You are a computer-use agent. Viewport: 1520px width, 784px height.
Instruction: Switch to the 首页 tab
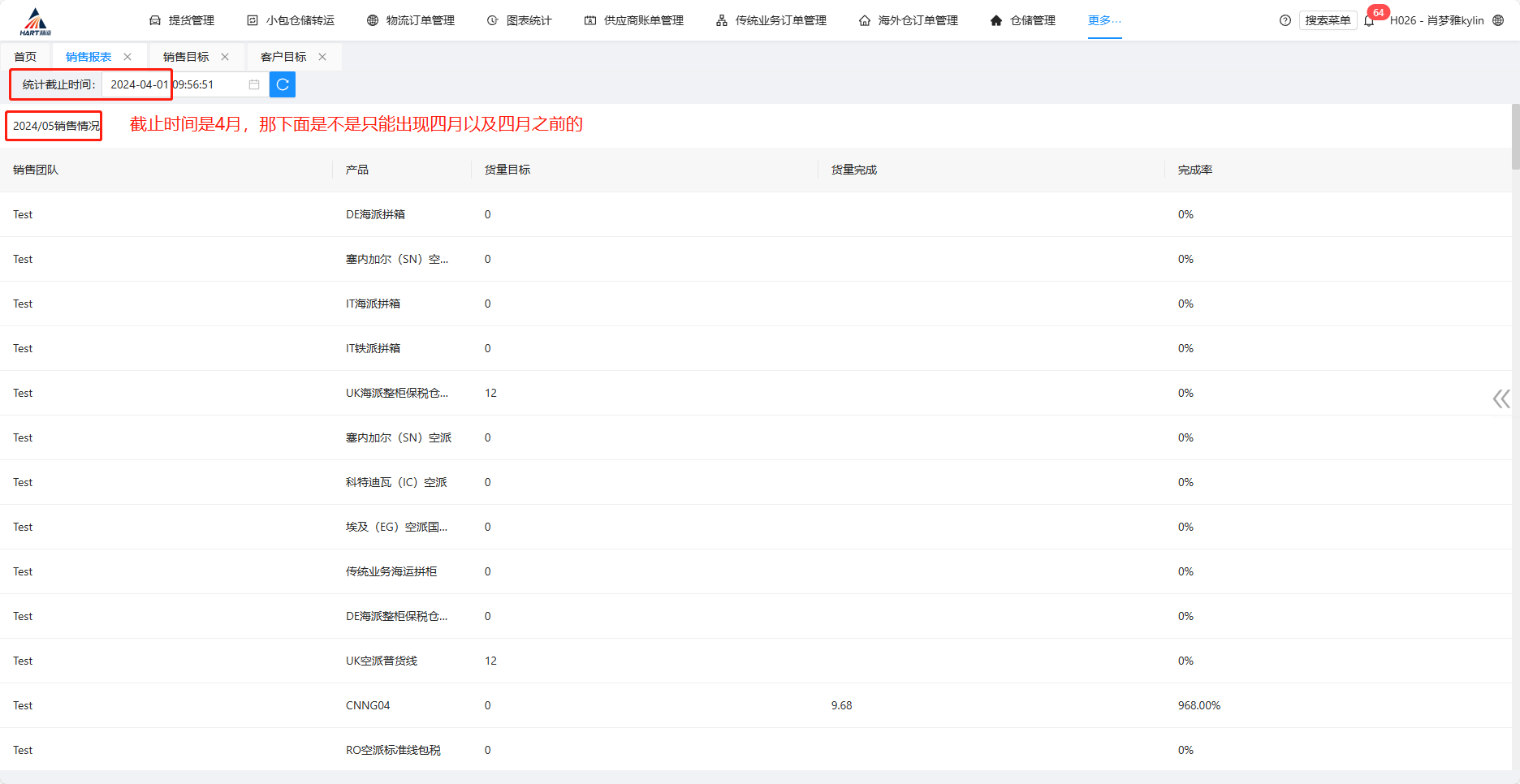point(25,57)
